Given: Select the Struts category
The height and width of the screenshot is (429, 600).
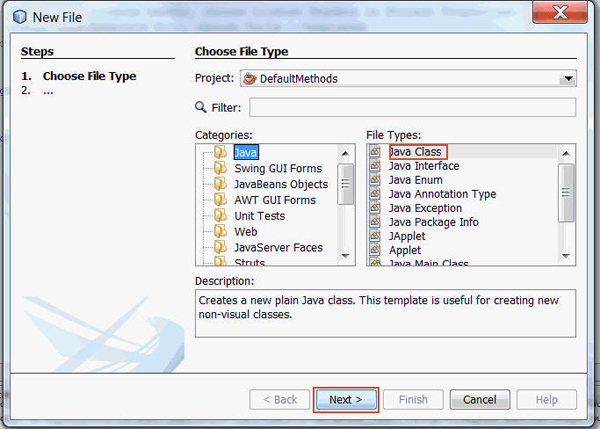Looking at the screenshot, I should pos(249,261).
